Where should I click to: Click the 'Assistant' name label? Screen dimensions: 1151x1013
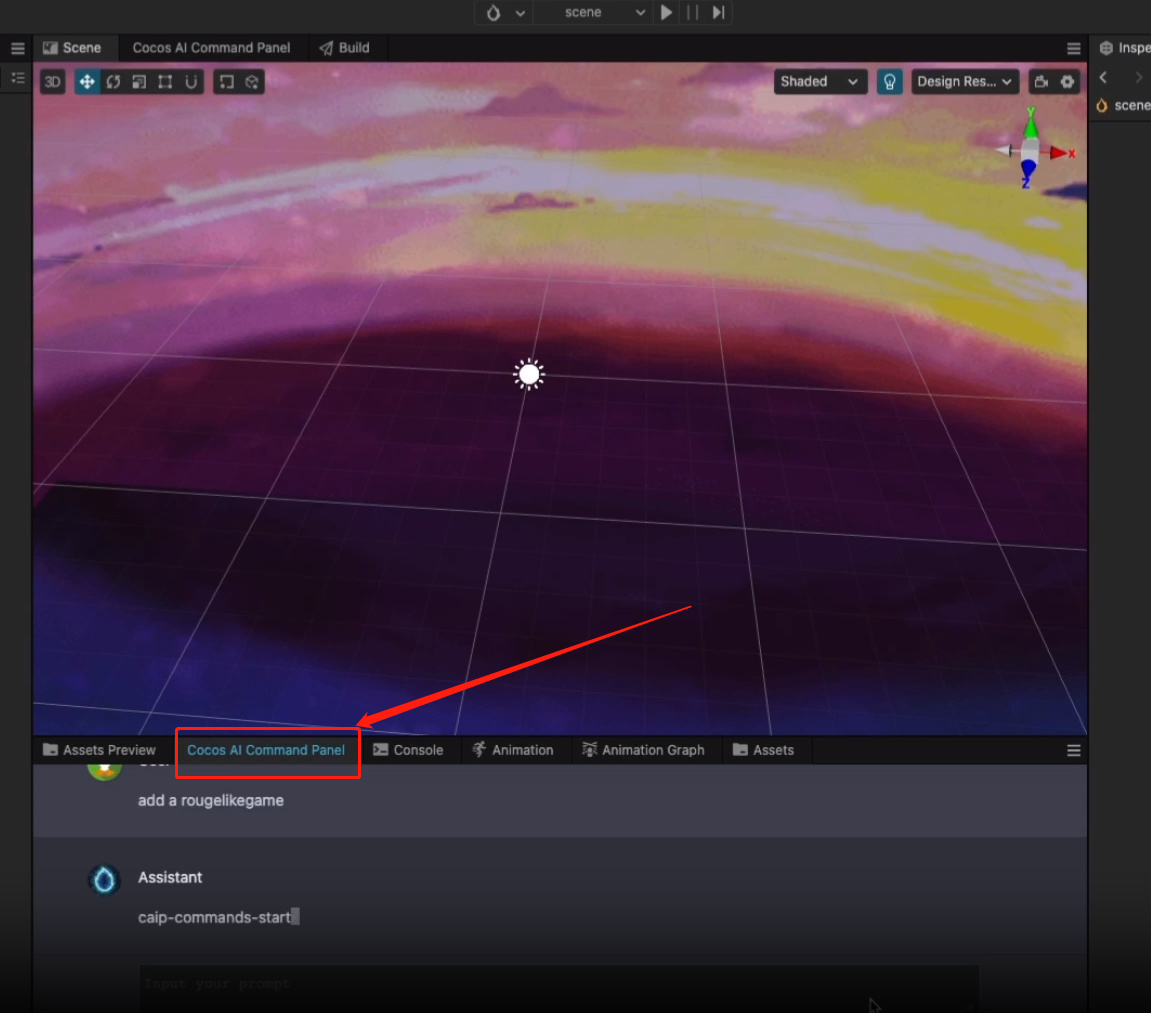tap(170, 877)
